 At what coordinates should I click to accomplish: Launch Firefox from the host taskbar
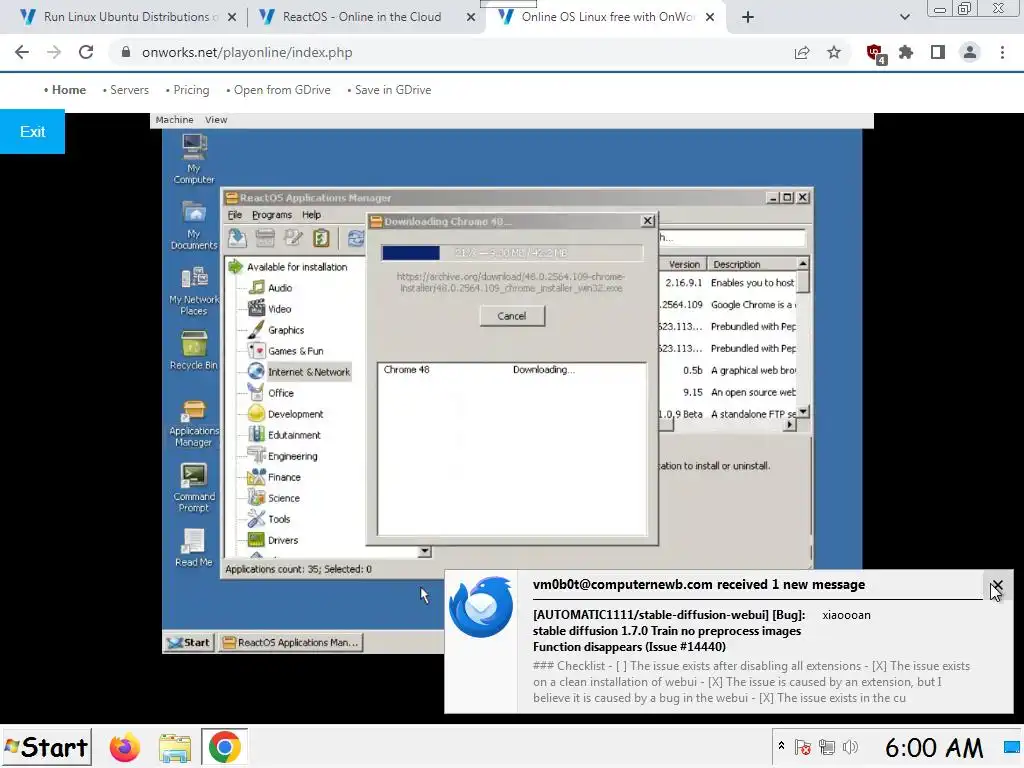[x=125, y=747]
